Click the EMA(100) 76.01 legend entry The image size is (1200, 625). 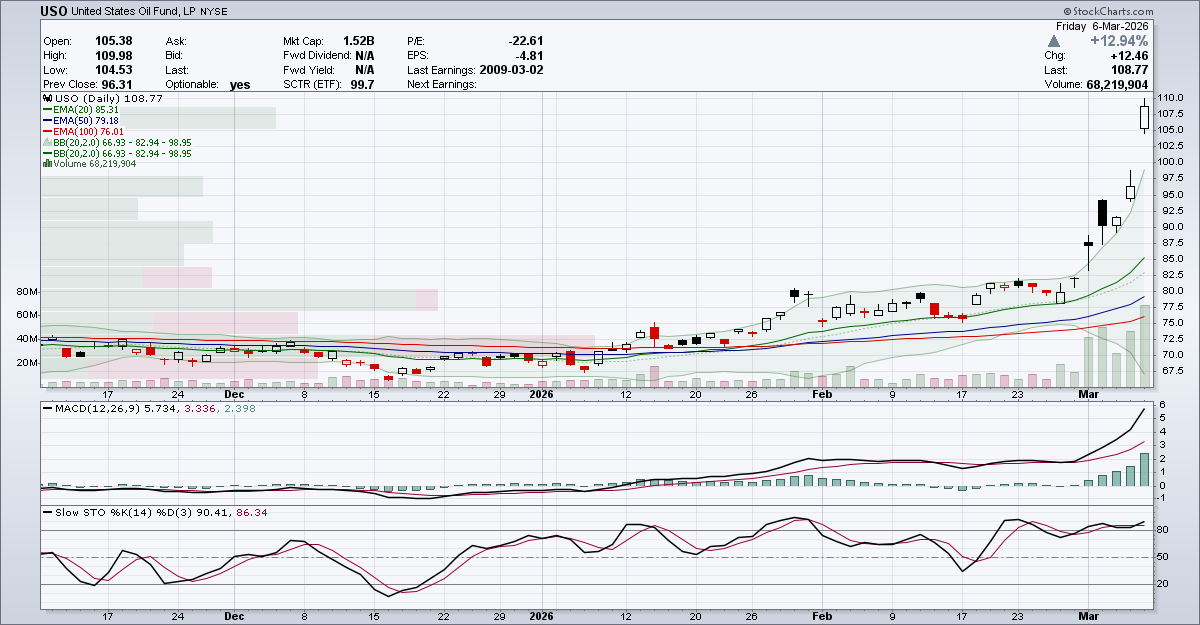coord(89,132)
